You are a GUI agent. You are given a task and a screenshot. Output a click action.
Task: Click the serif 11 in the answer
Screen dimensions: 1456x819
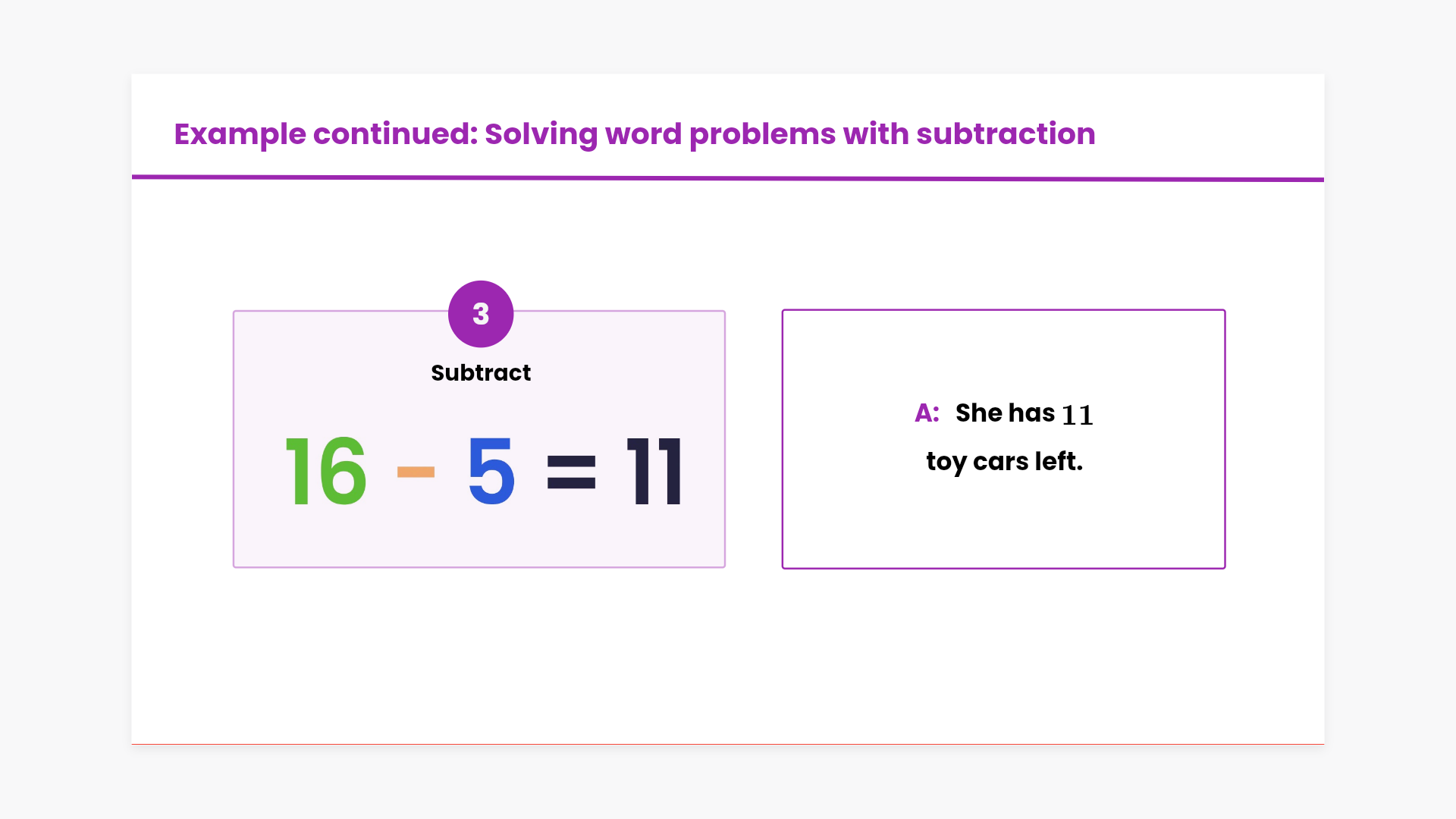1077,416
